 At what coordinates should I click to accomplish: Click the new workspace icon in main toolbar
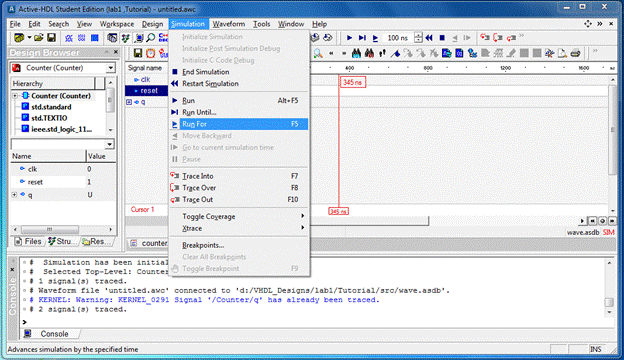[x=19, y=38]
